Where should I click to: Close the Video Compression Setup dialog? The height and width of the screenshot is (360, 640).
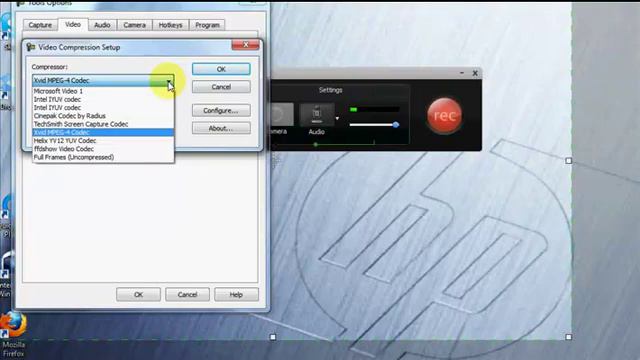pos(245,45)
